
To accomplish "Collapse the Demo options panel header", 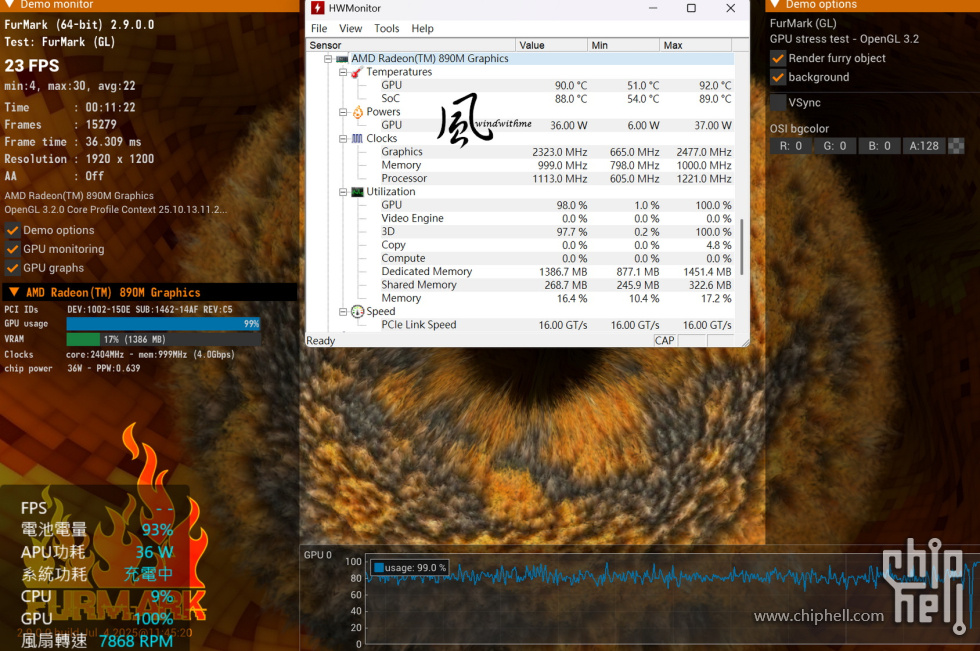I will pyautogui.click(x=775, y=5).
